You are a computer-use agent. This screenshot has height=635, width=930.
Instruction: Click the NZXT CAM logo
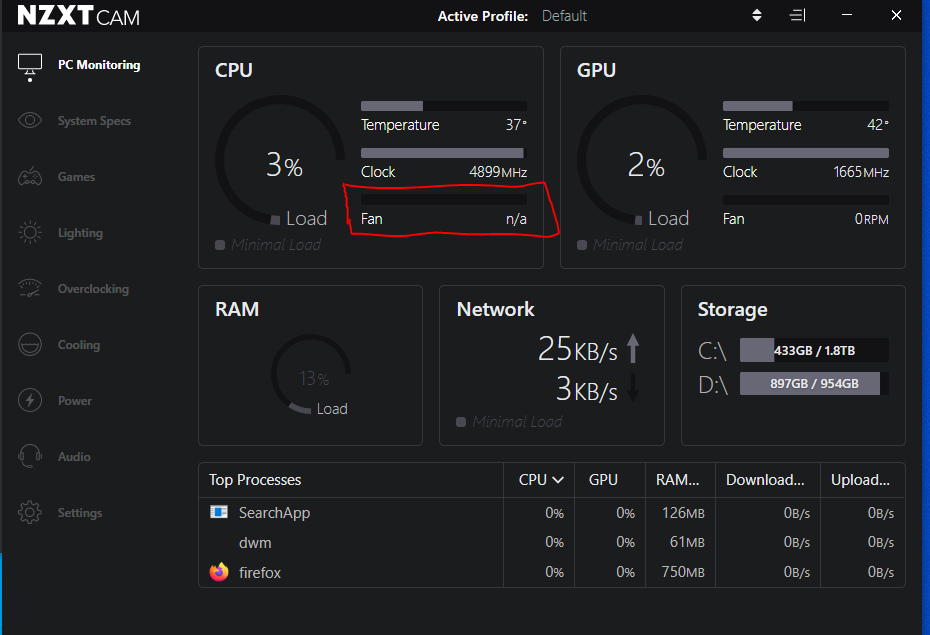click(x=79, y=15)
